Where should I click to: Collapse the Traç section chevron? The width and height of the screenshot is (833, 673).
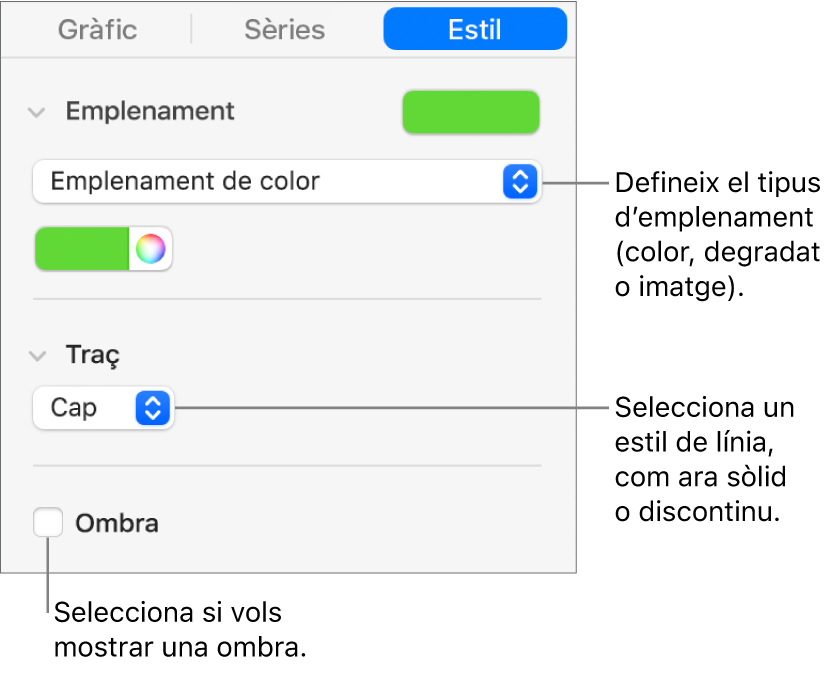(38, 355)
